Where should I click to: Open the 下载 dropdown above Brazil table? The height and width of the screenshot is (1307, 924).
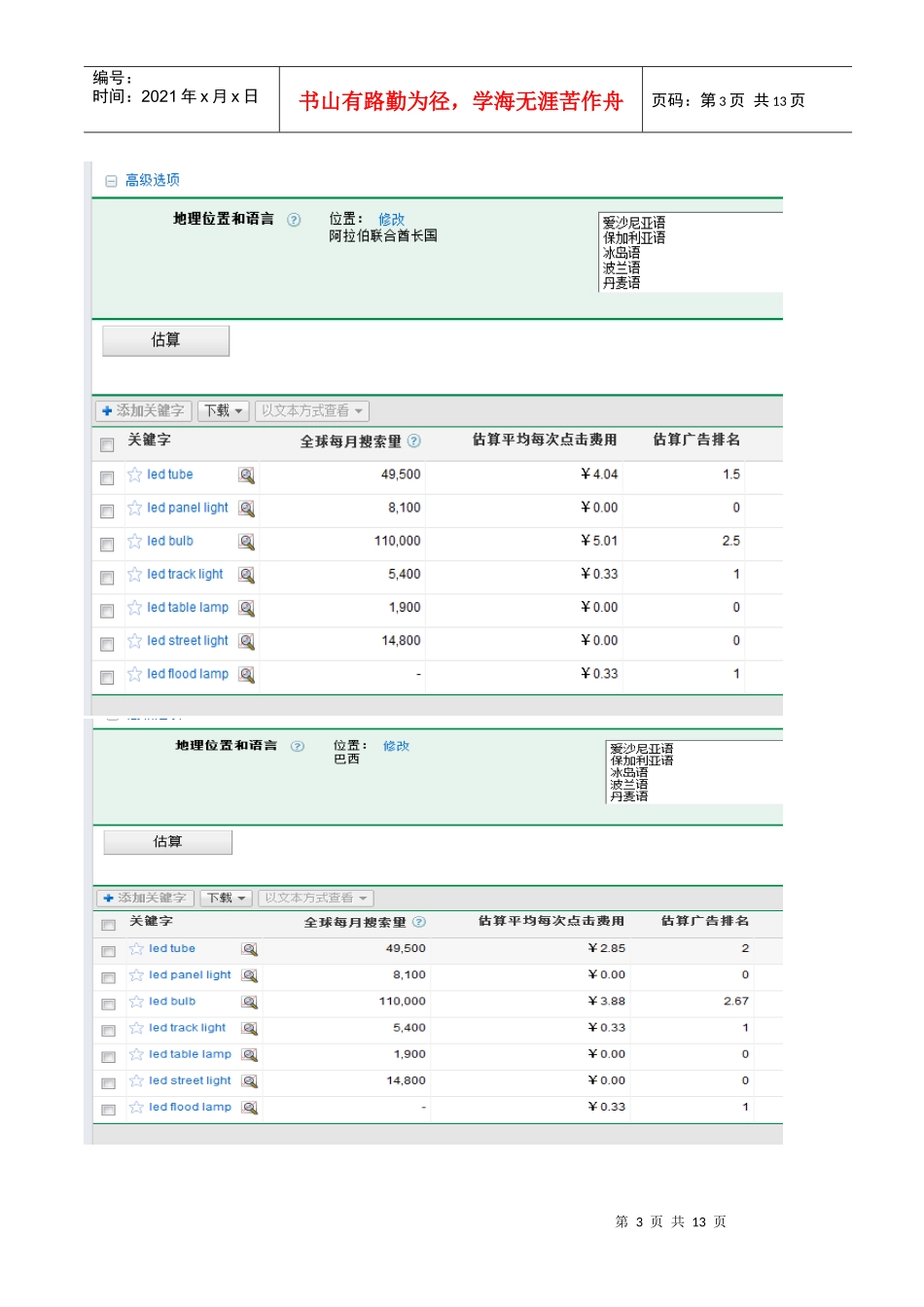click(x=228, y=899)
